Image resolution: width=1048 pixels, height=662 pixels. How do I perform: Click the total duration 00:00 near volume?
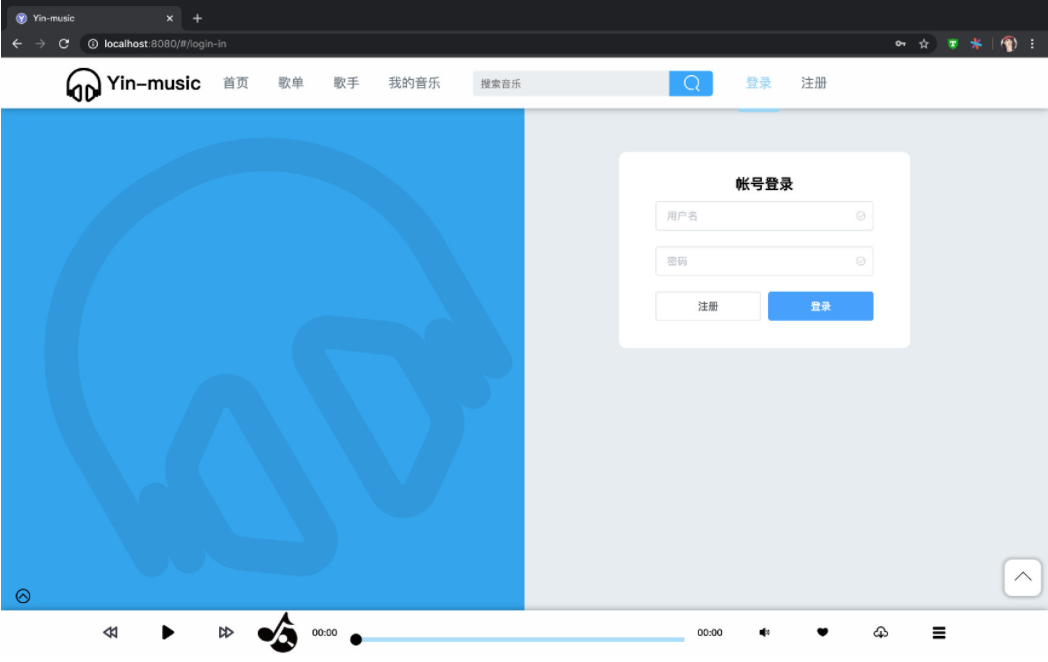pos(710,633)
